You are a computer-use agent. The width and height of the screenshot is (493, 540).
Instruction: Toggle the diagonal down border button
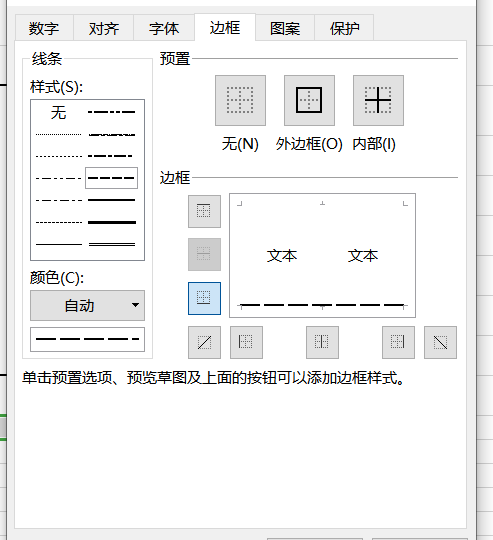pos(440,342)
